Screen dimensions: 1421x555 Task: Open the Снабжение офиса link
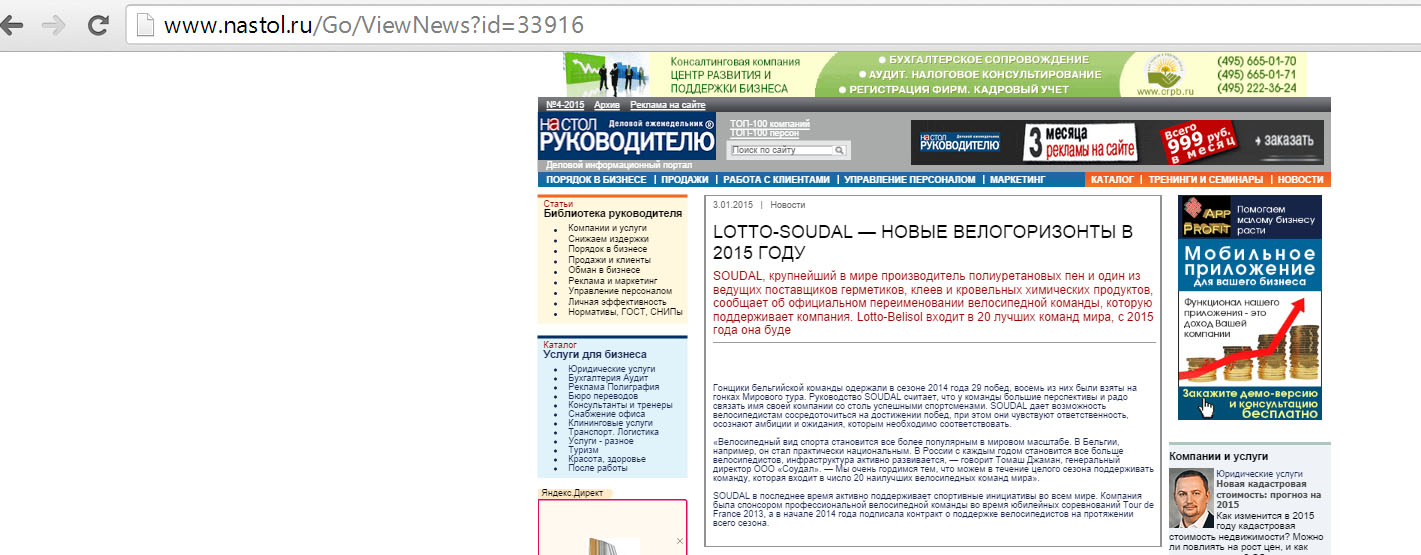click(606, 414)
